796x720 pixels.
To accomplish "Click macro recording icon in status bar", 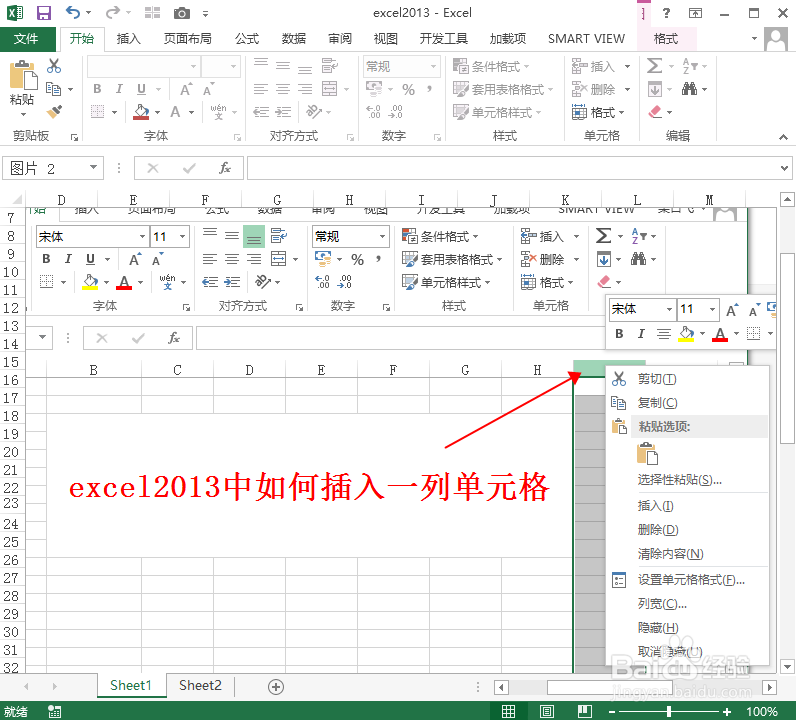I will [x=54, y=712].
